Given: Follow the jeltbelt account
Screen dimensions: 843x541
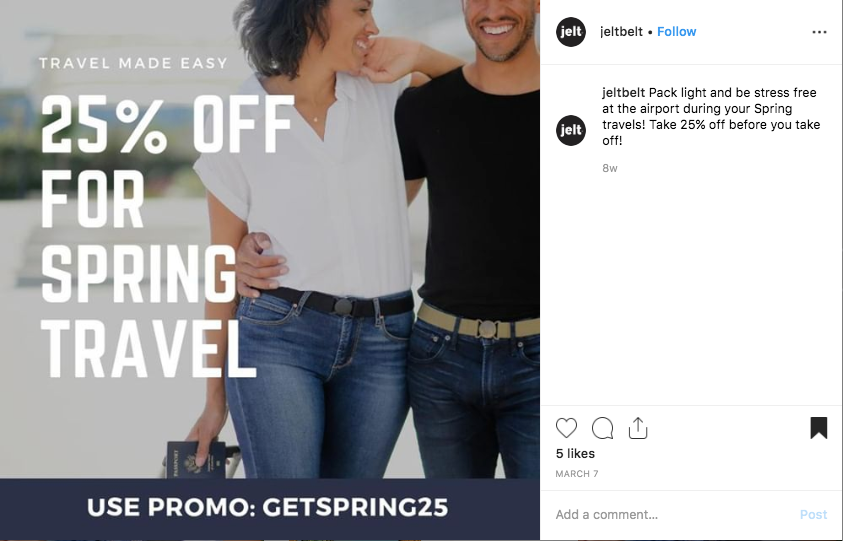Looking at the screenshot, I should pyautogui.click(x=676, y=32).
